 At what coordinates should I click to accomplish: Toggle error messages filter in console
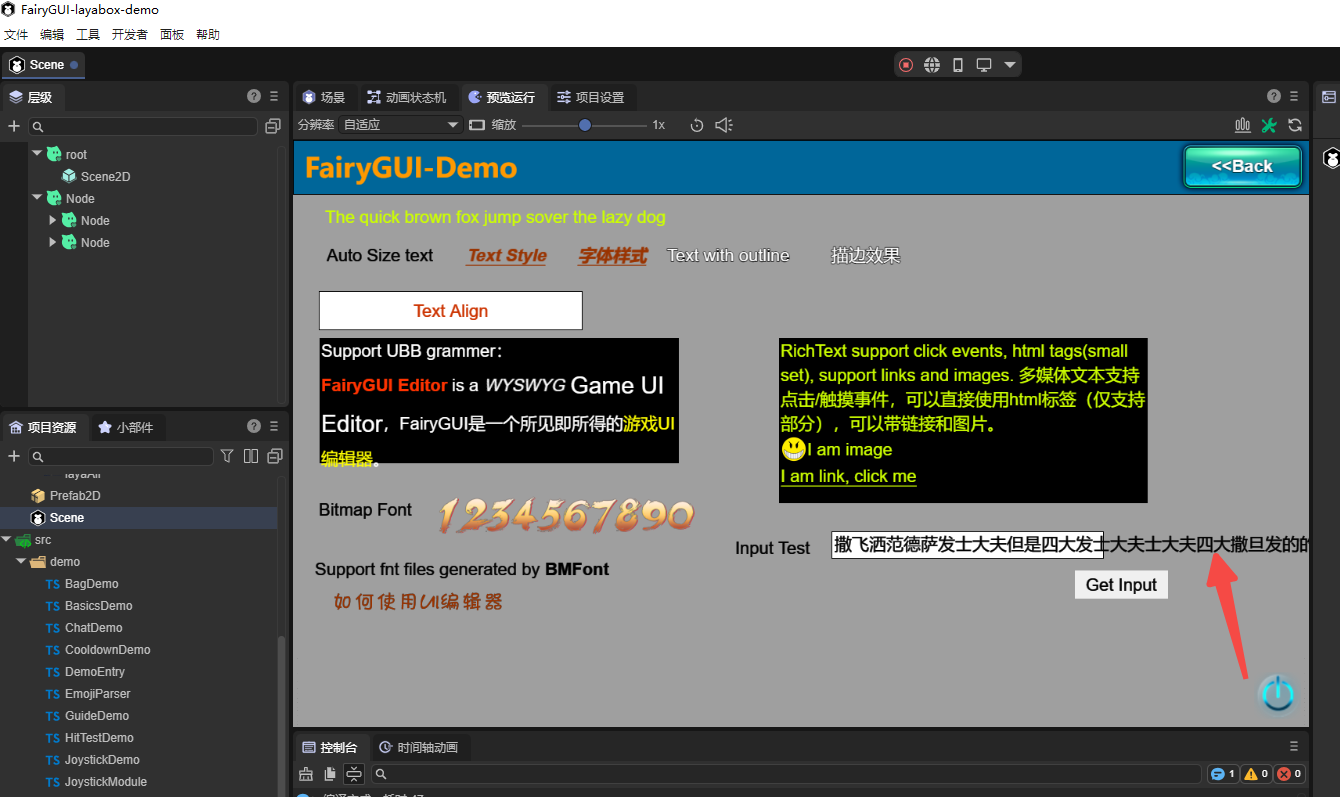[x=1290, y=774]
